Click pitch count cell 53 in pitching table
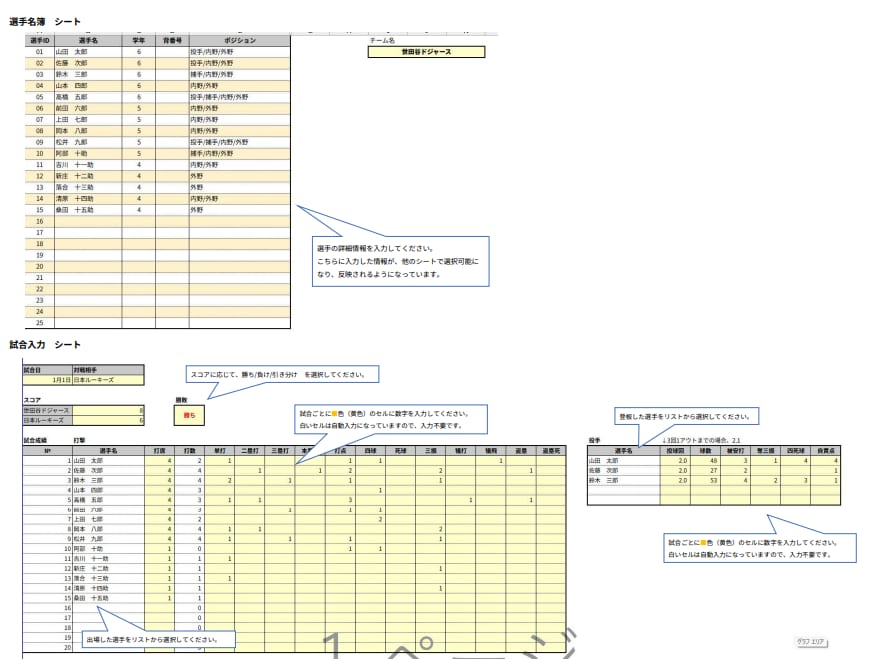The width and height of the screenshot is (891, 671). (x=705, y=480)
